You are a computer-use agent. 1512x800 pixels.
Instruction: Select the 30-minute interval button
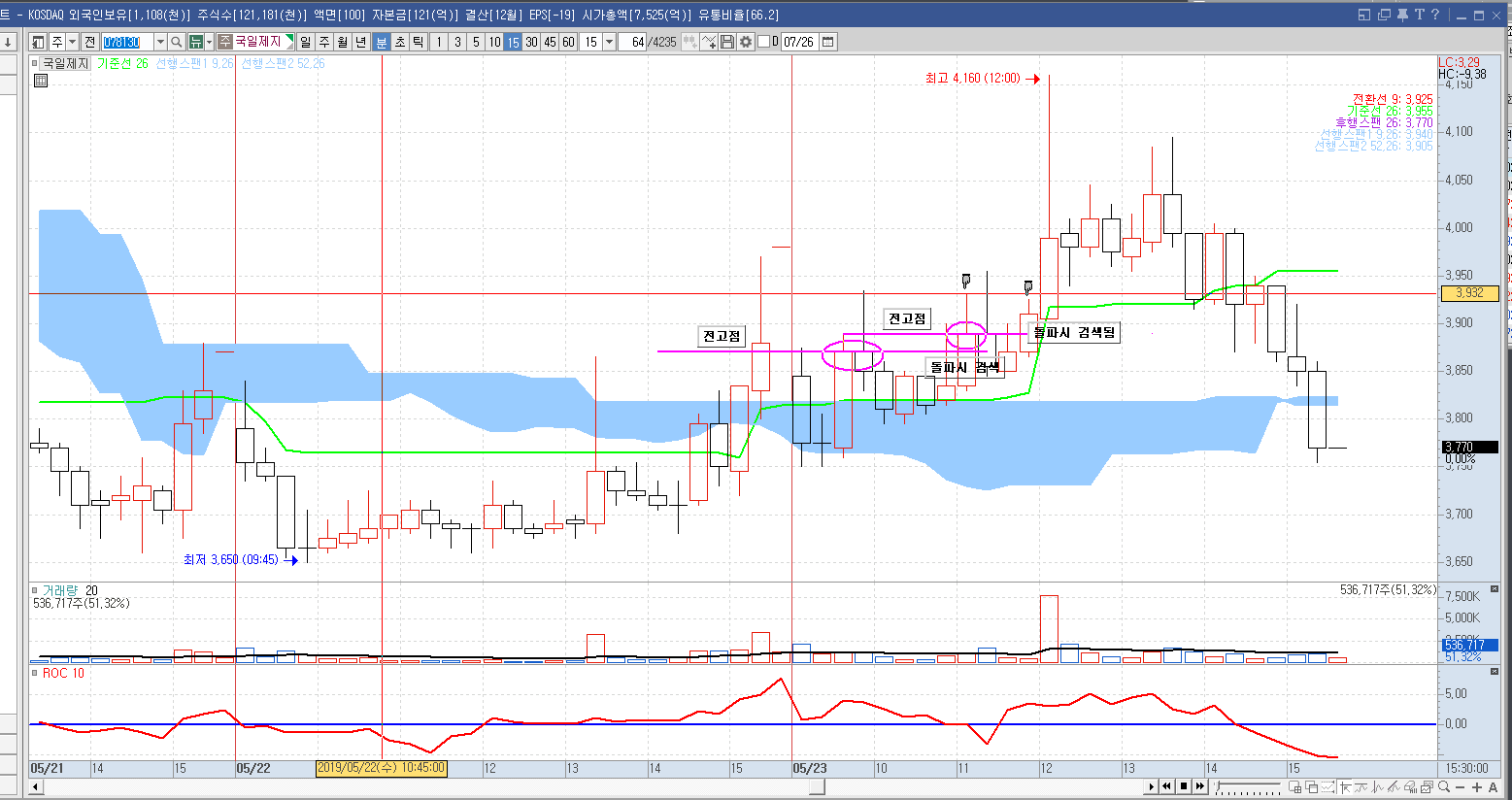pyautogui.click(x=531, y=42)
